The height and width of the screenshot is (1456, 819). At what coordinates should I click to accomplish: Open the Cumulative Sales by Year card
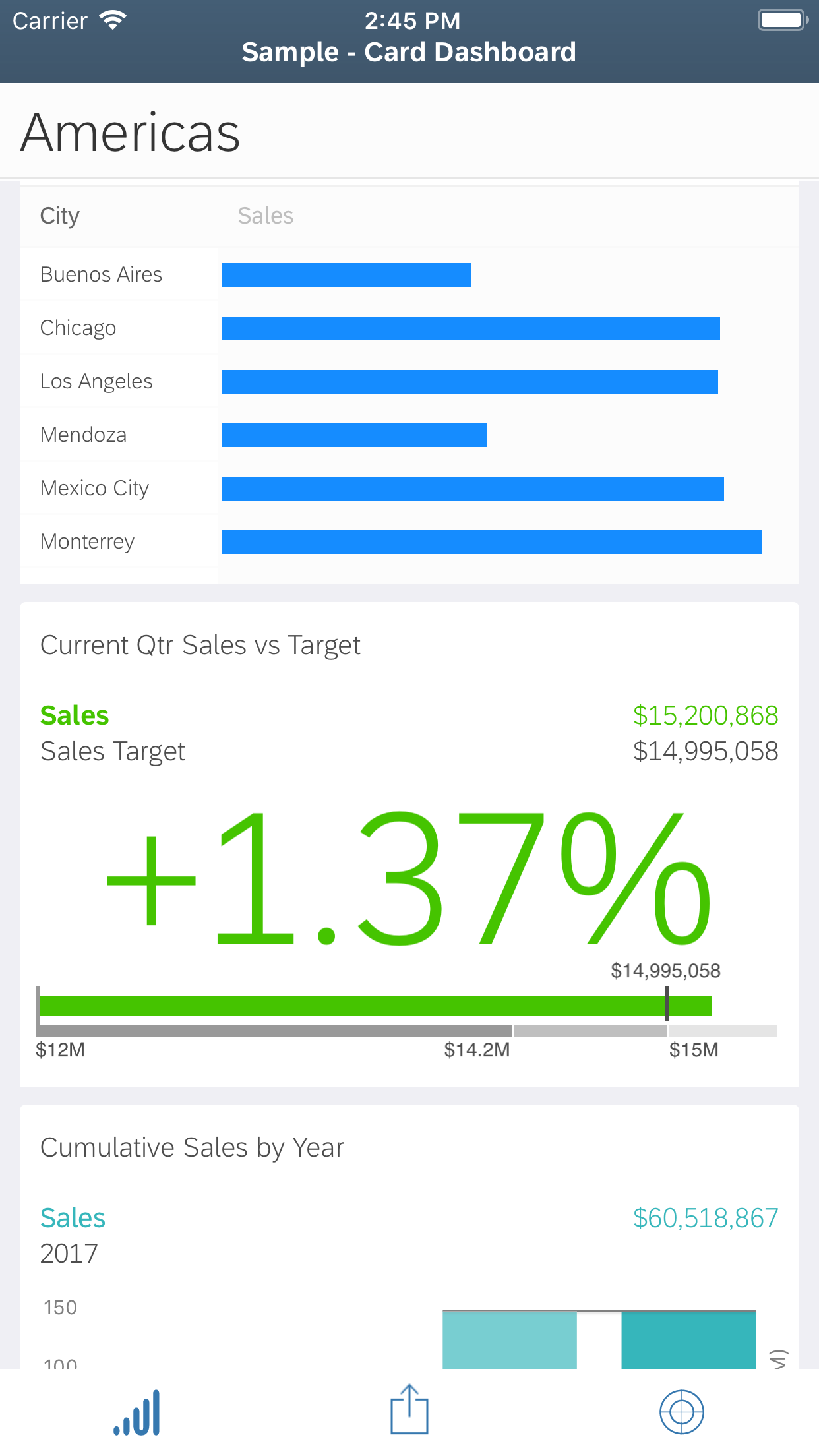click(192, 1147)
